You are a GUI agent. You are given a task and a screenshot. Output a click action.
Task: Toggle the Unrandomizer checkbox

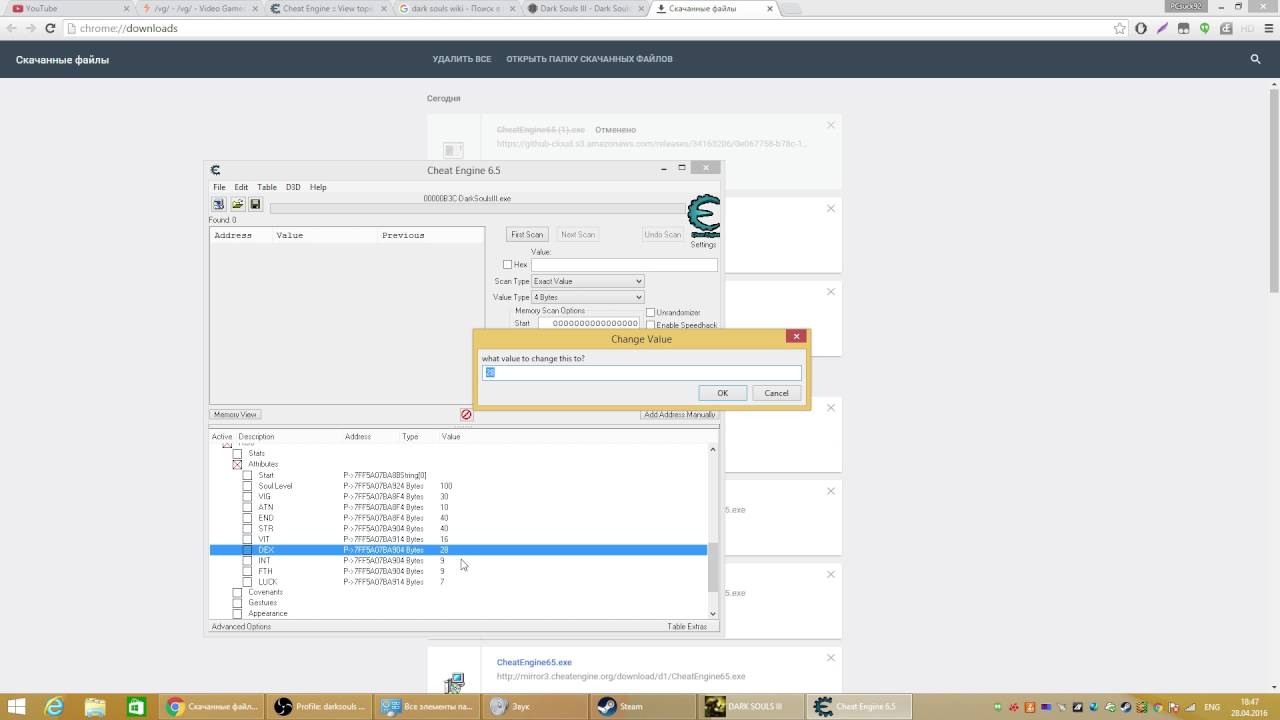pyautogui.click(x=650, y=313)
